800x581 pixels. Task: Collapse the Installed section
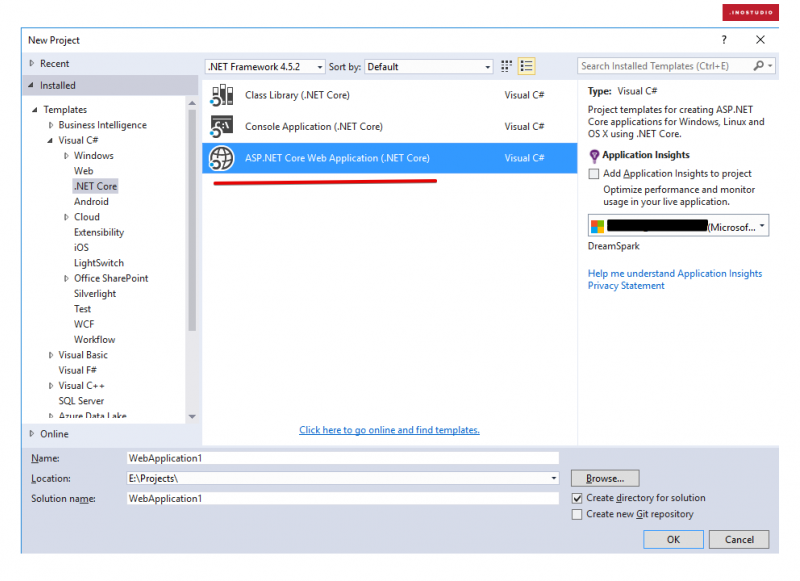click(31, 85)
